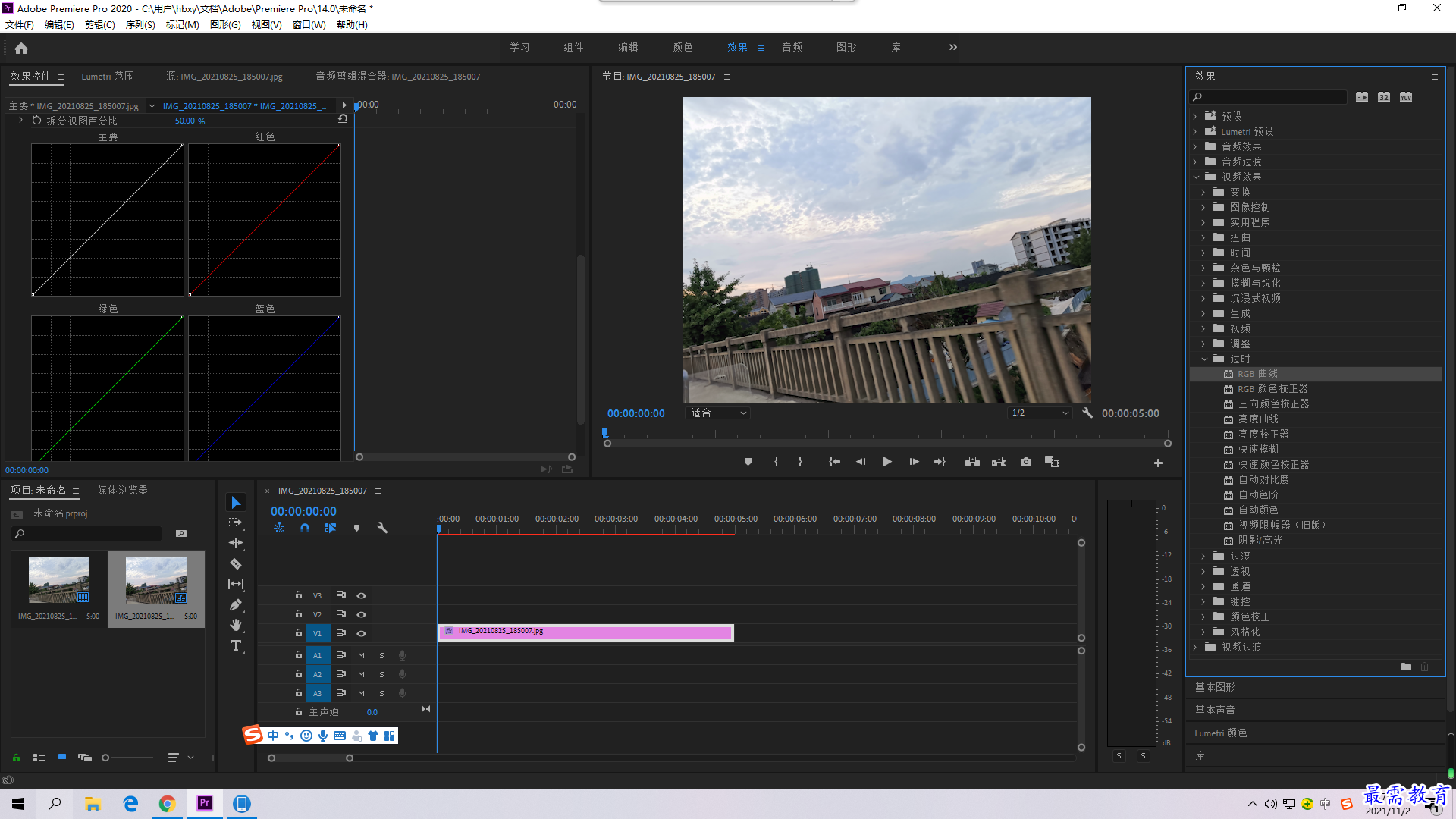Click the Lift button
Screen dimensions: 1456x819
pos(972,462)
